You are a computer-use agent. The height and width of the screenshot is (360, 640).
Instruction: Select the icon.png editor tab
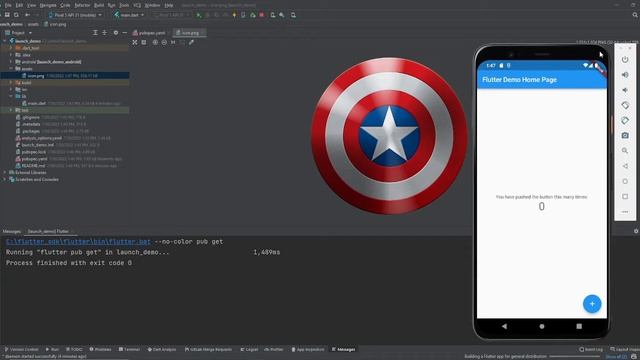[190, 33]
